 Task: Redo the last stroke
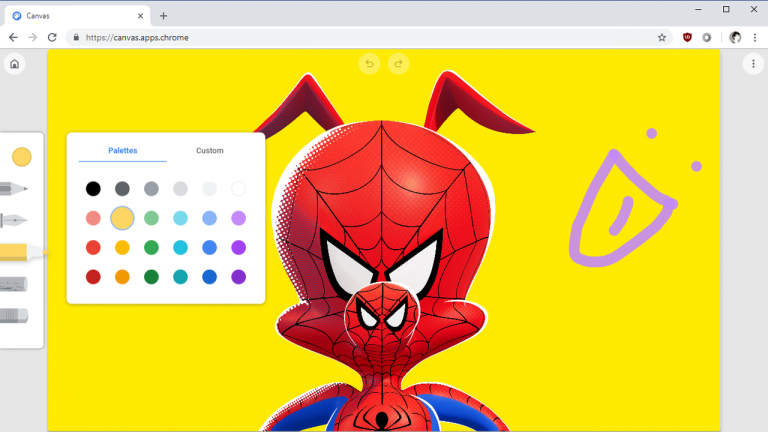[x=399, y=64]
